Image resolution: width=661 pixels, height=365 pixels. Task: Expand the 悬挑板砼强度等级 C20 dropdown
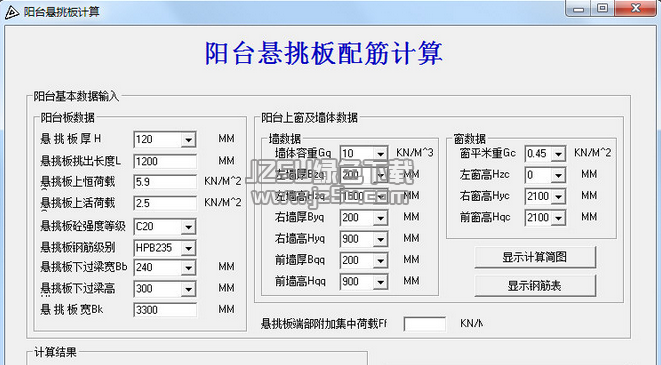(188, 227)
